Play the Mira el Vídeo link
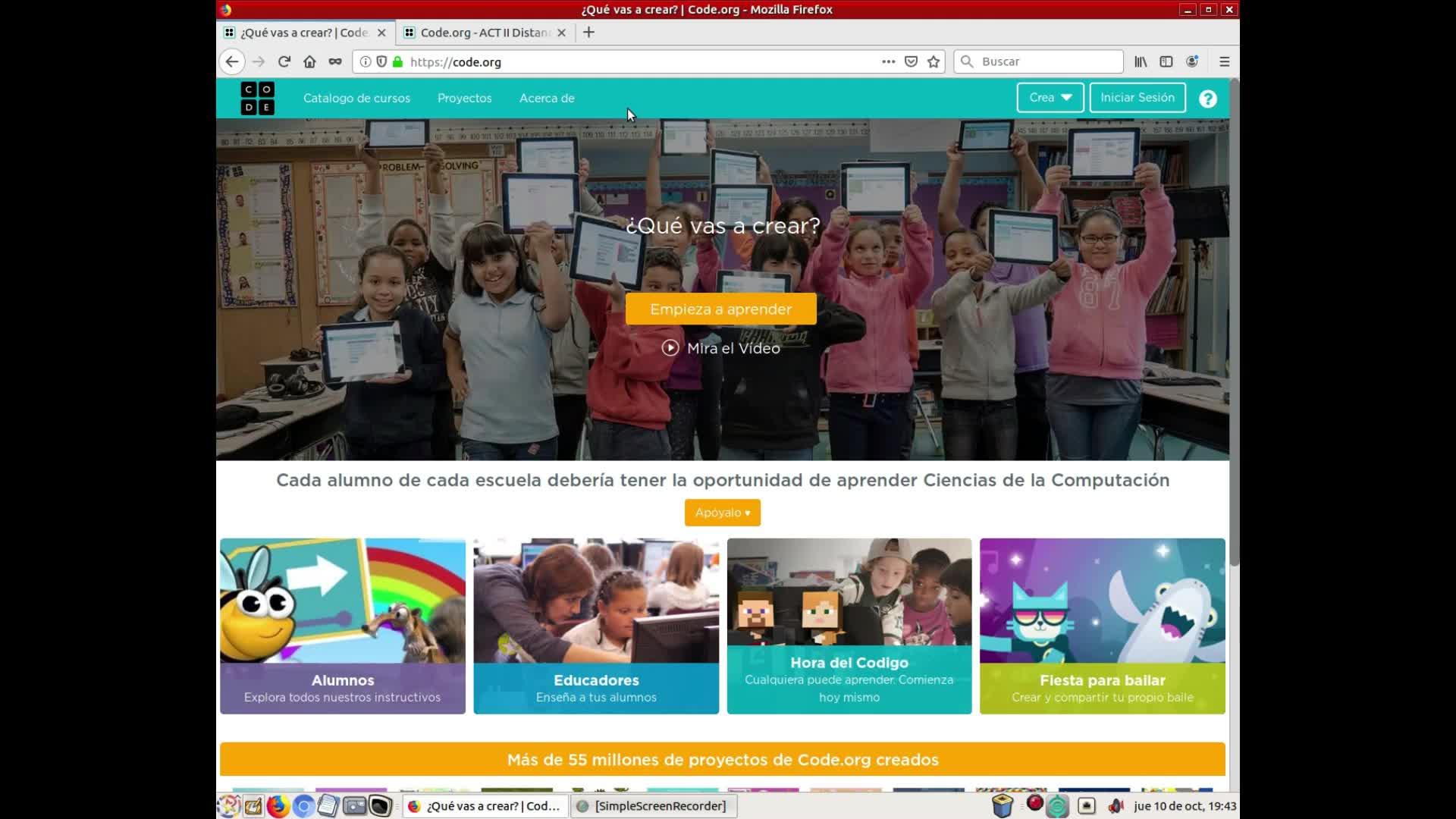Image resolution: width=1456 pixels, height=819 pixels. (721, 348)
